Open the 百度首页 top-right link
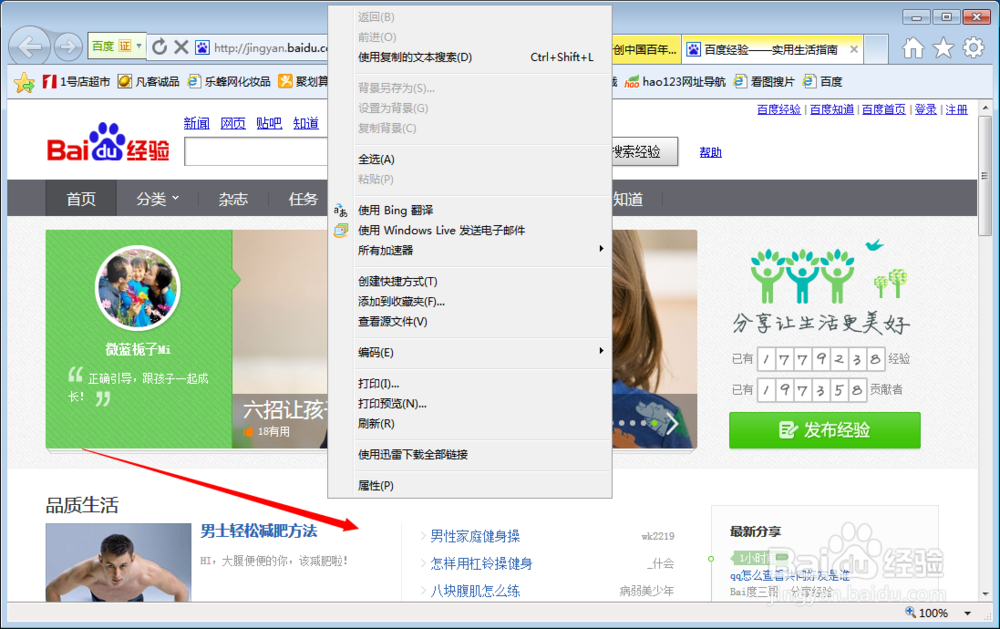Viewport: 1000px width, 629px height. pos(884,110)
